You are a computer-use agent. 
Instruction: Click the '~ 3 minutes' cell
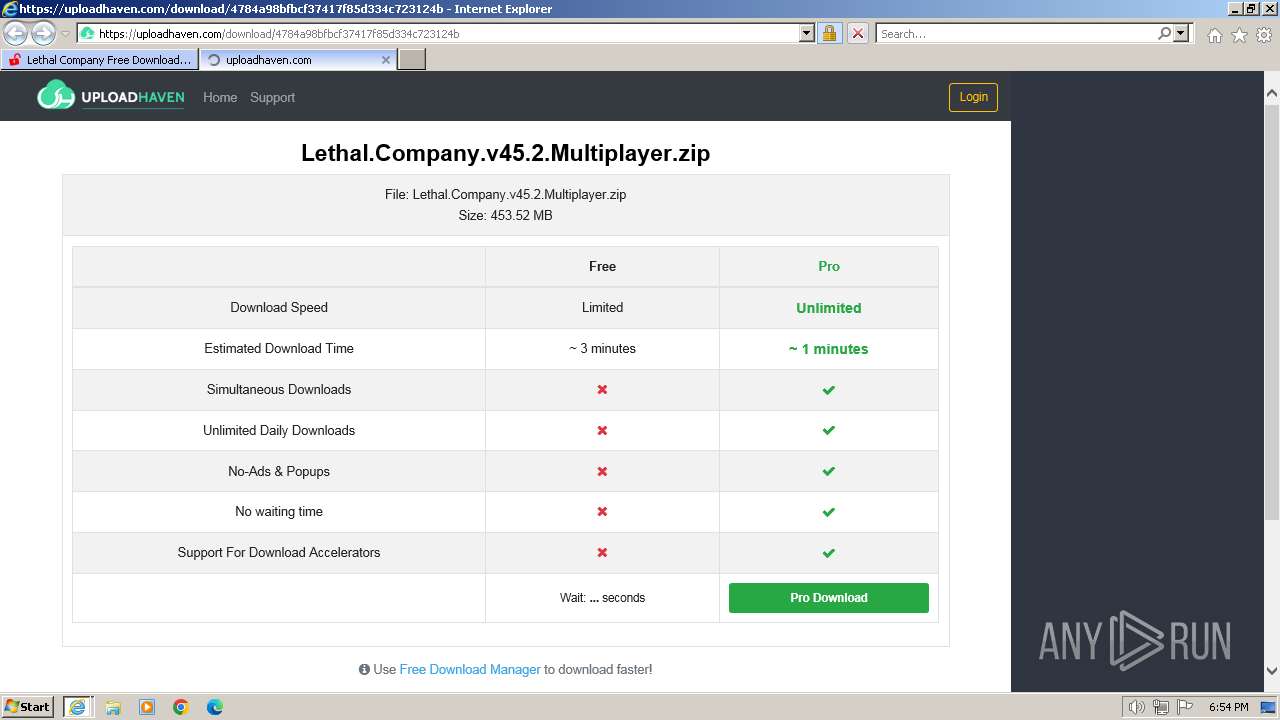[602, 349]
